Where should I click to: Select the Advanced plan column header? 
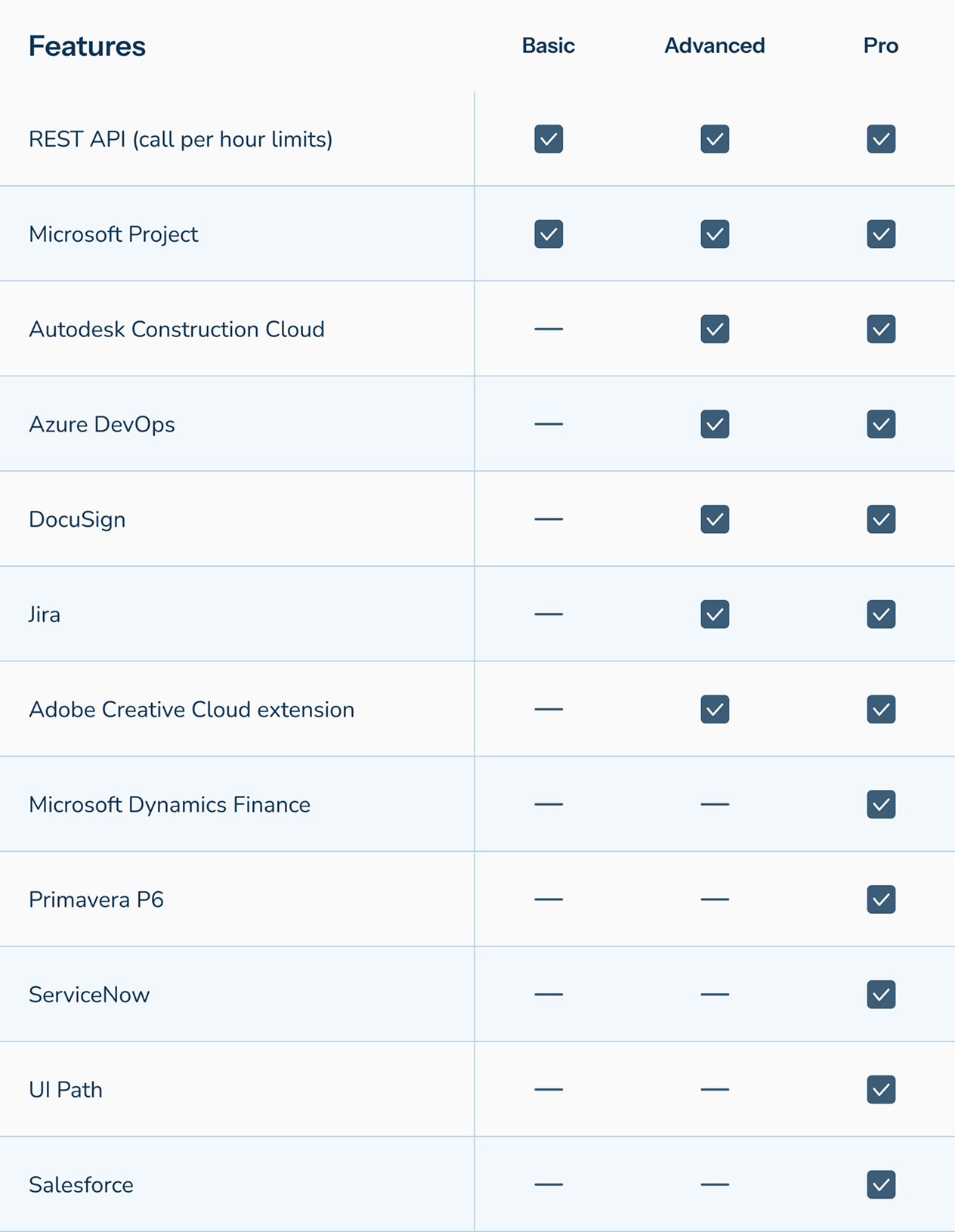(x=715, y=45)
